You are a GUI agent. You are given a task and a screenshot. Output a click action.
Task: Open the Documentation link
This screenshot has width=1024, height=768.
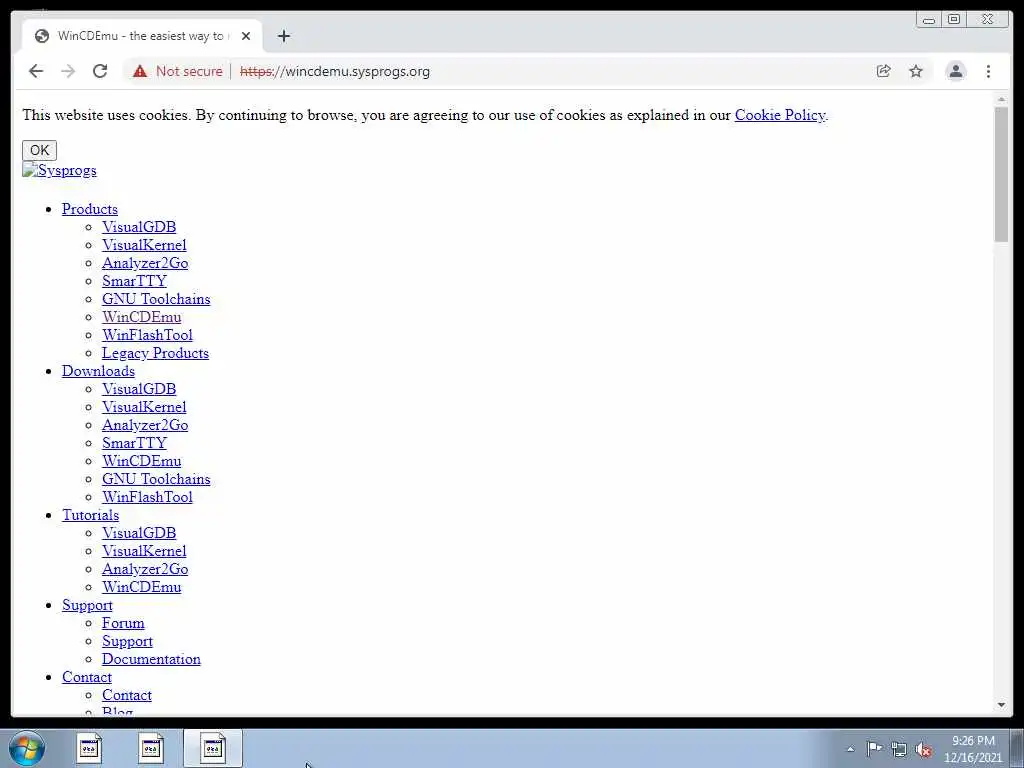(x=151, y=660)
